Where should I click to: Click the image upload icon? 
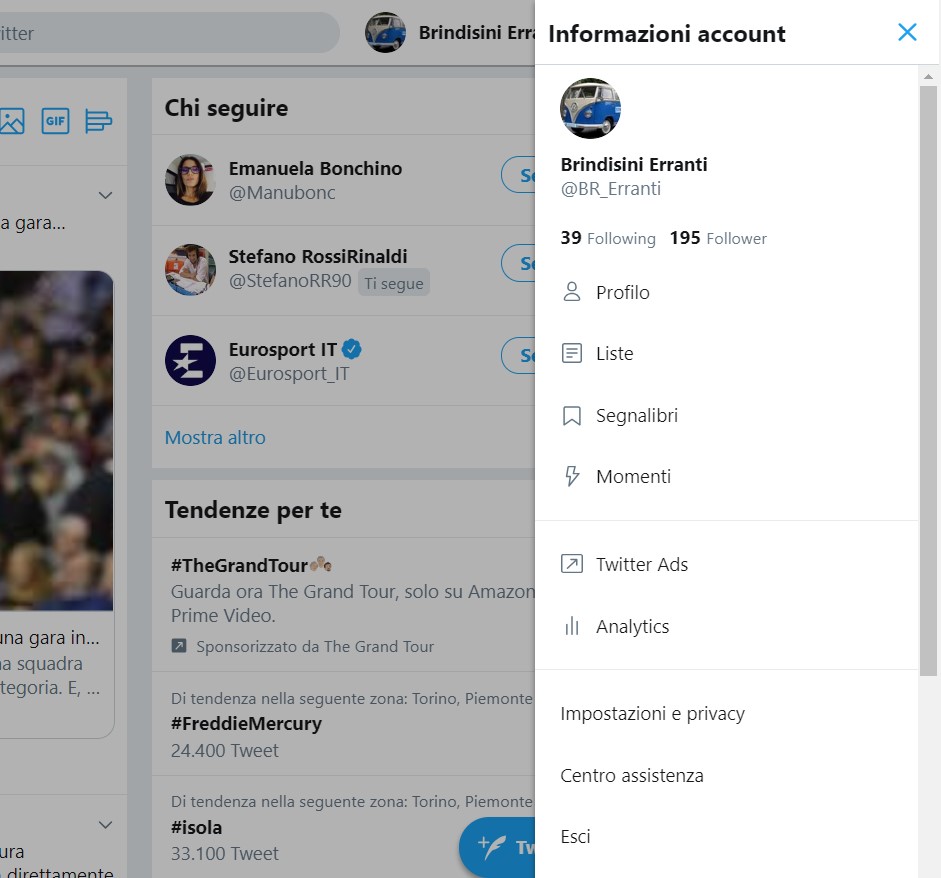pos(12,121)
